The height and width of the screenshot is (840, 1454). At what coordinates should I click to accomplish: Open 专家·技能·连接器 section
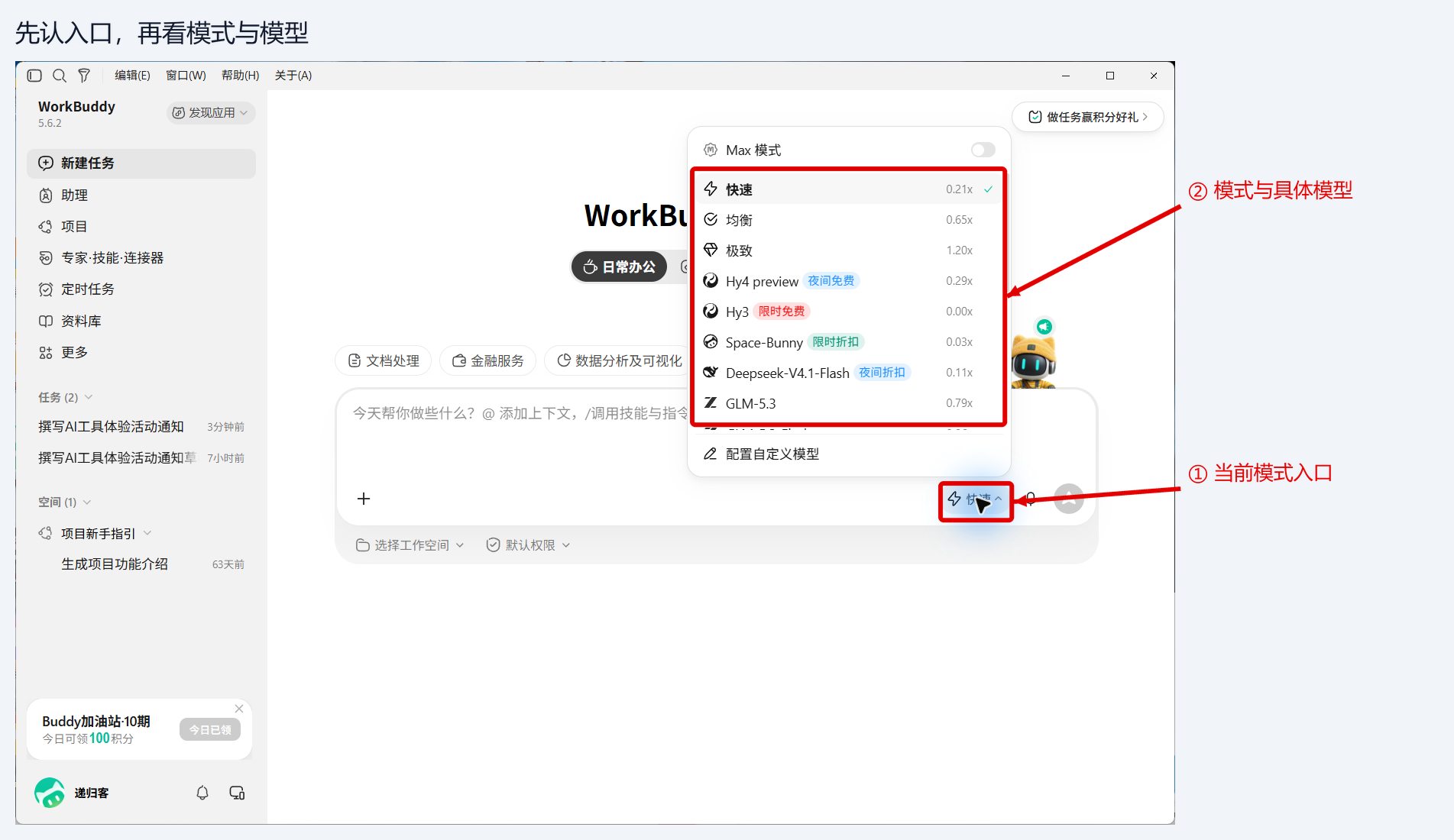pyautogui.click(x=141, y=258)
